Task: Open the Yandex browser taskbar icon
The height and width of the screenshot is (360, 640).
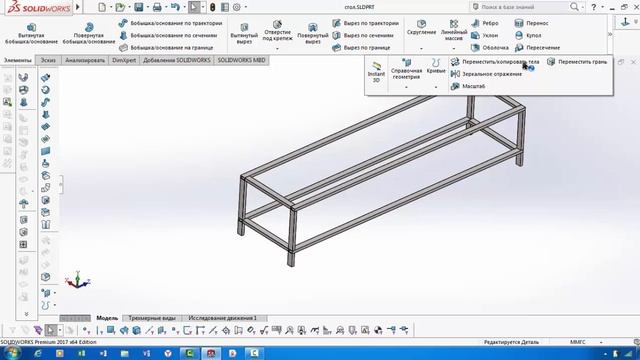Action: (x=168, y=353)
